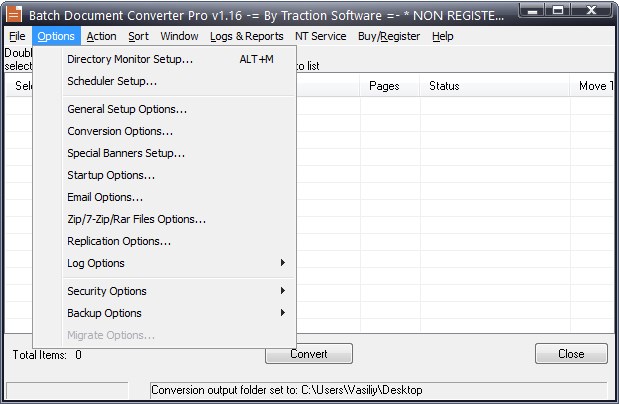Open Directory Monitor Setup menu entry
This screenshot has height=404, width=619.
click(x=130, y=59)
